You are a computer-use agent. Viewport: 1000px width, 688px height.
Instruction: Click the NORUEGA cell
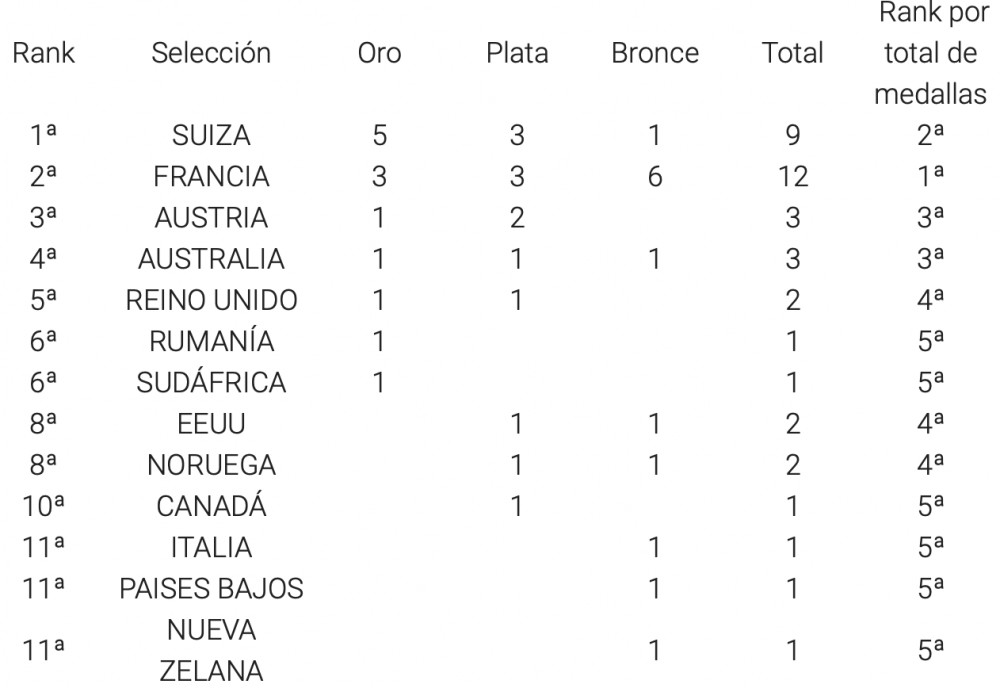[211, 465]
